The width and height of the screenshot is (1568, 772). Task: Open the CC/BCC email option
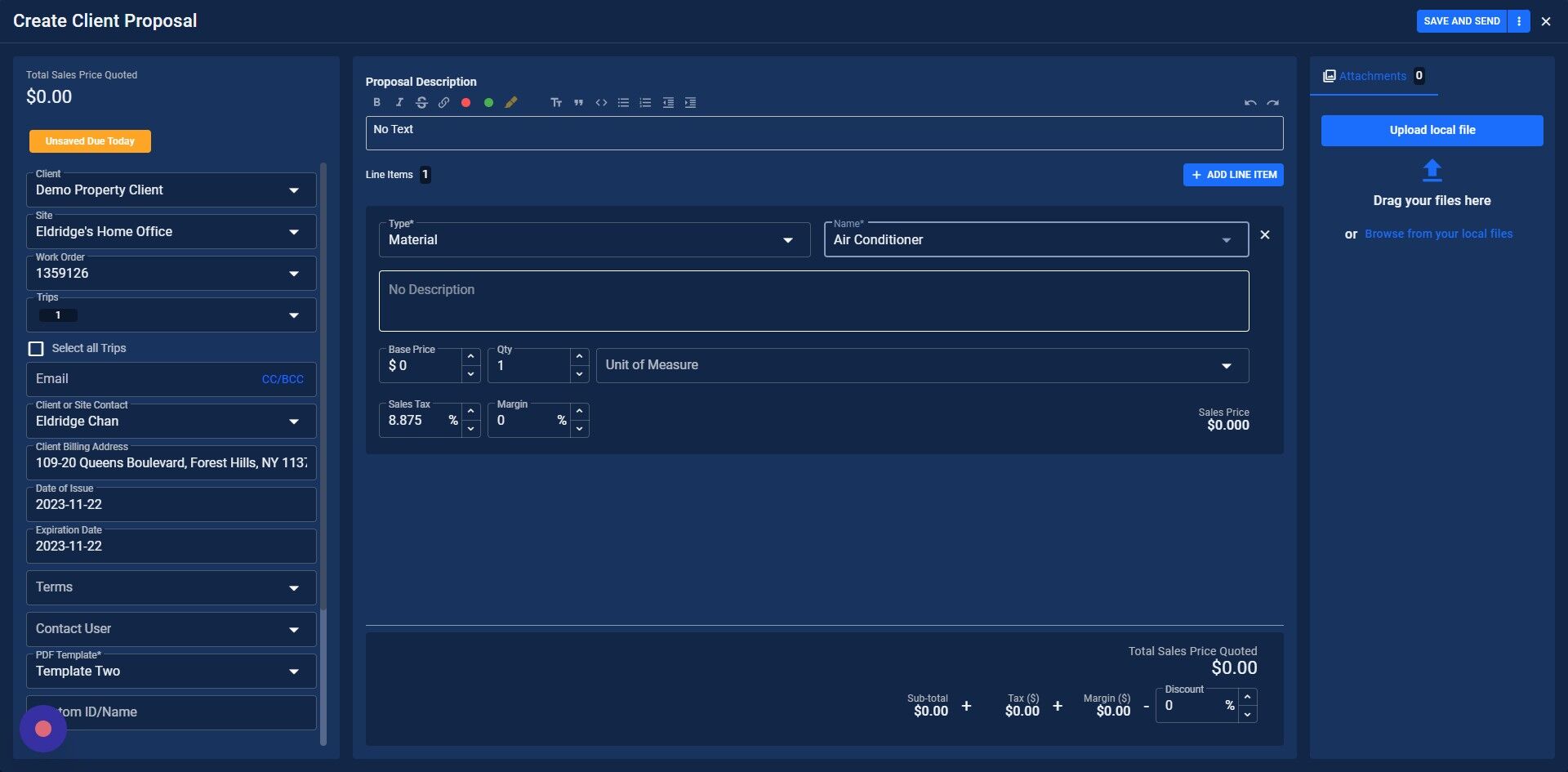tap(283, 379)
